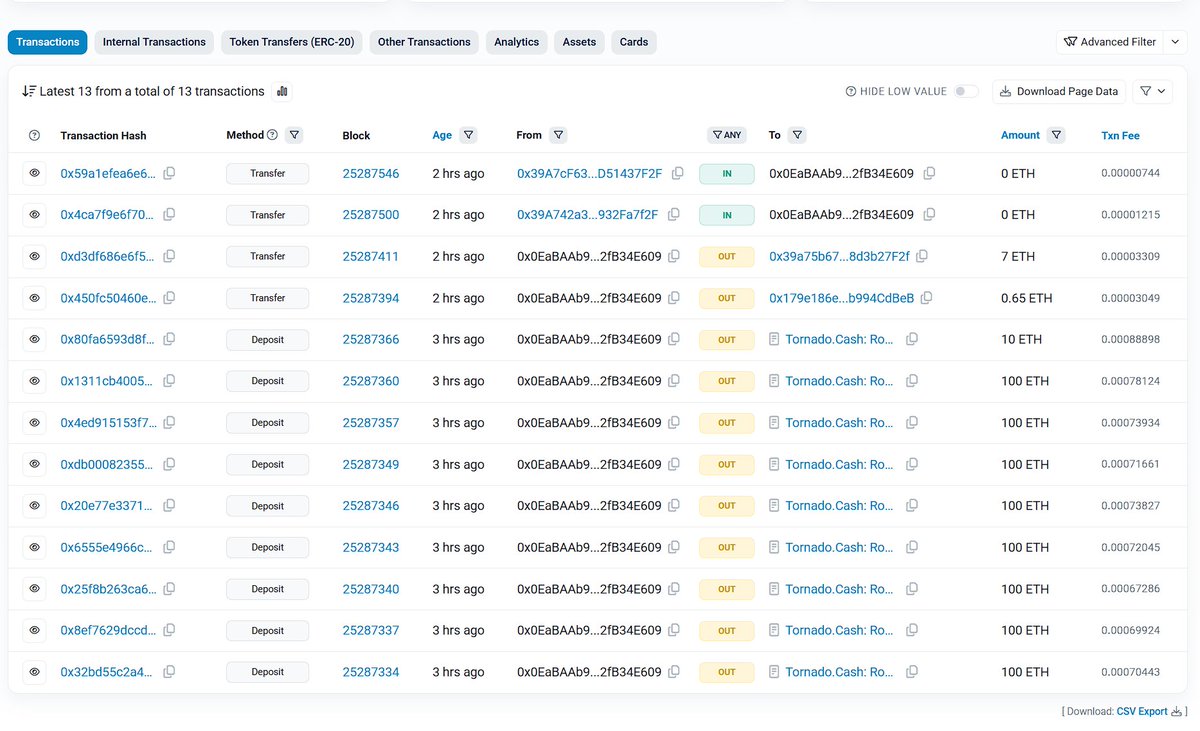Preview transaction 0x4ca7f9e6f70 with eye icon
1200x731 pixels.
34,215
